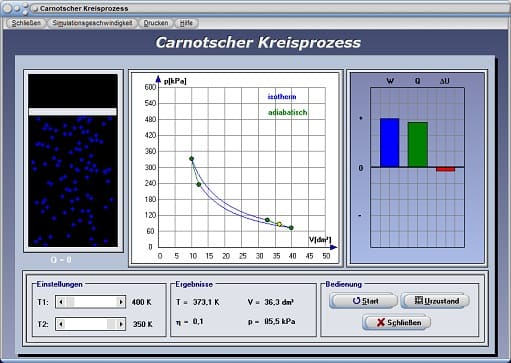This screenshot has height=363, width=511.
Task: Click the '350 K' T2 value
Action: 143,324
